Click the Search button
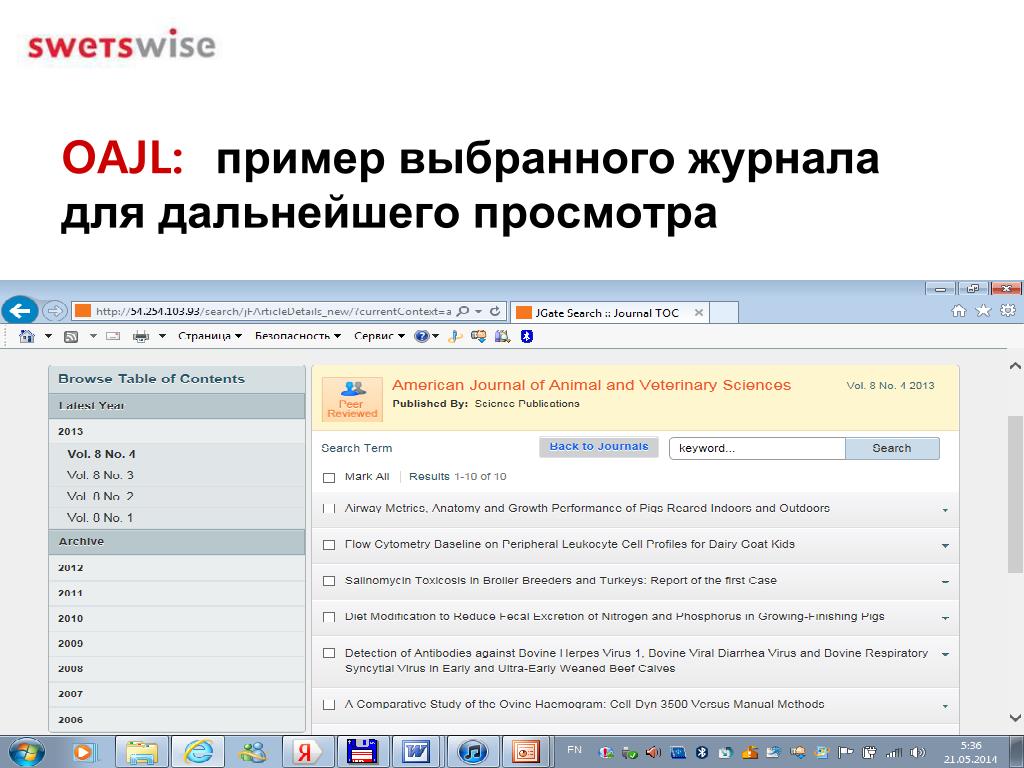This screenshot has height=768, width=1024. [x=892, y=449]
